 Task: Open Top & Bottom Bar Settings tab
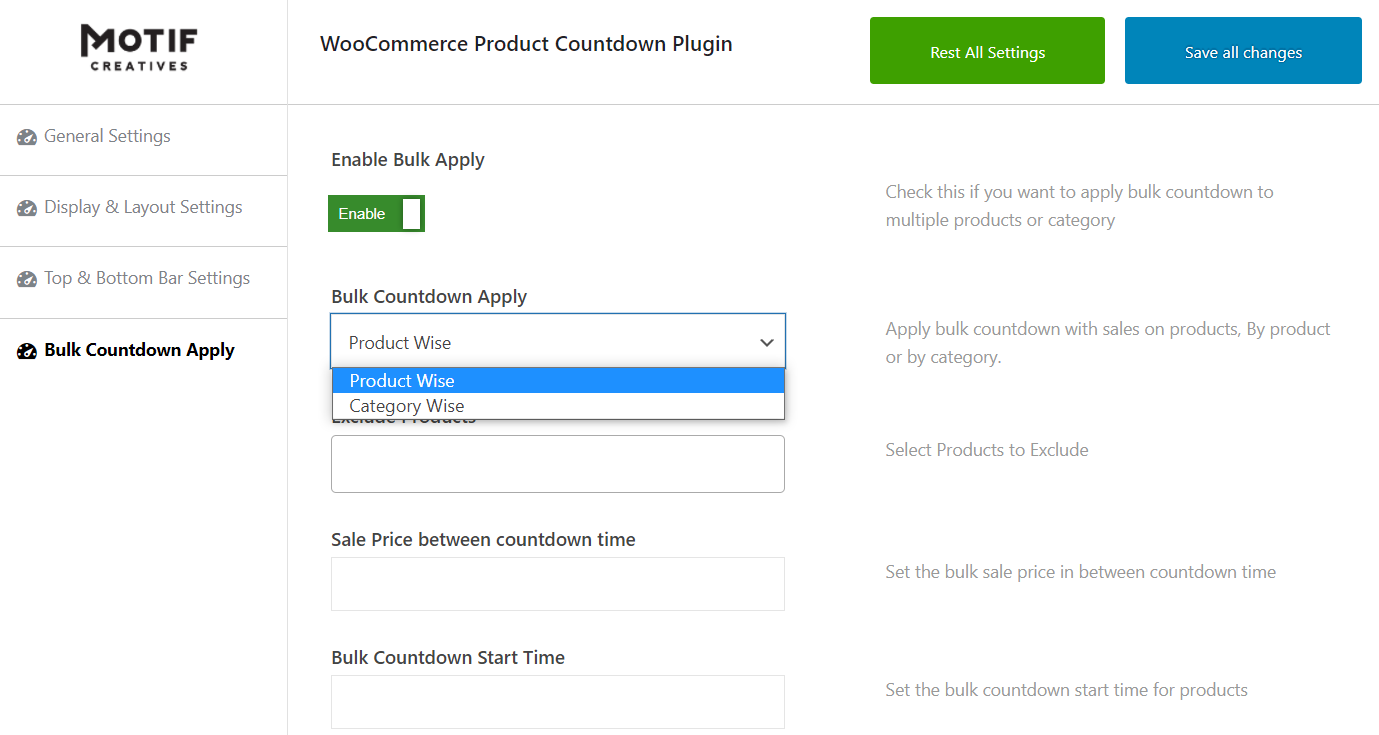click(x=143, y=282)
